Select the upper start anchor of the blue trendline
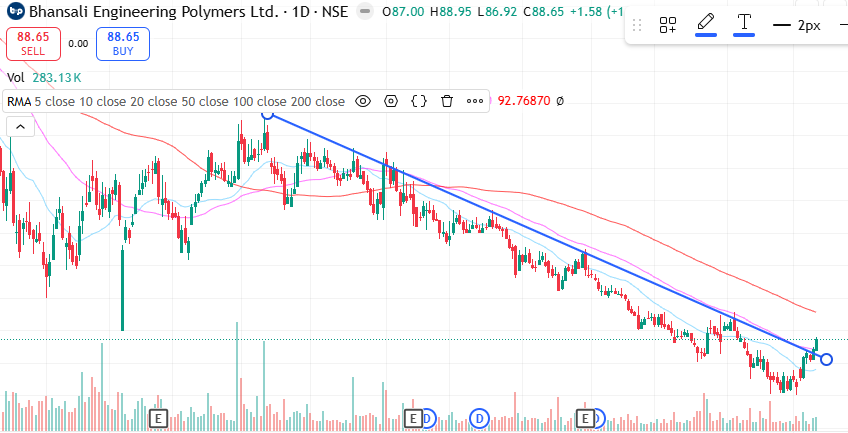The height and width of the screenshot is (433, 848). tap(267, 114)
